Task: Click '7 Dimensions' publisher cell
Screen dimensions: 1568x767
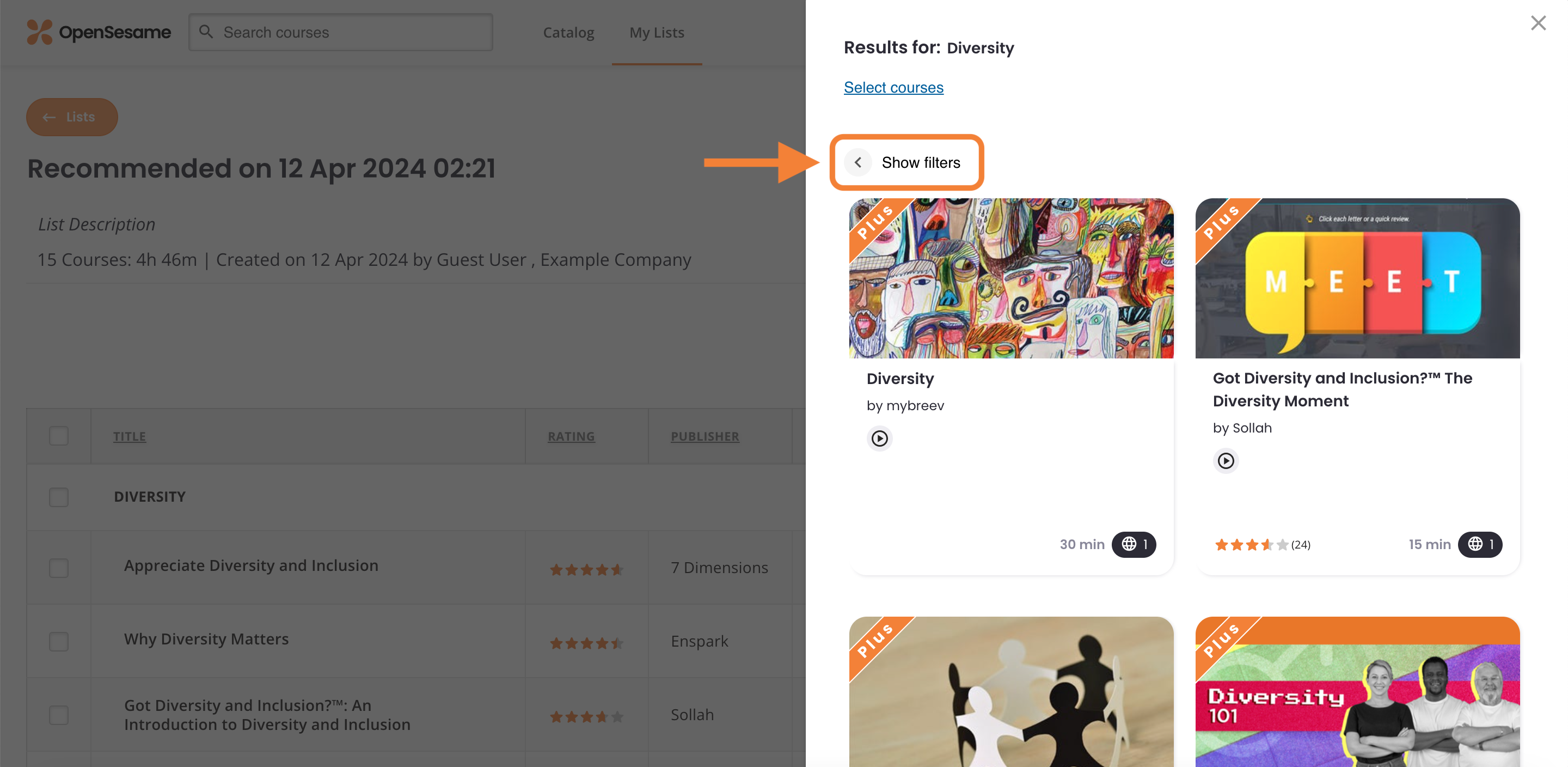Action: tap(719, 568)
